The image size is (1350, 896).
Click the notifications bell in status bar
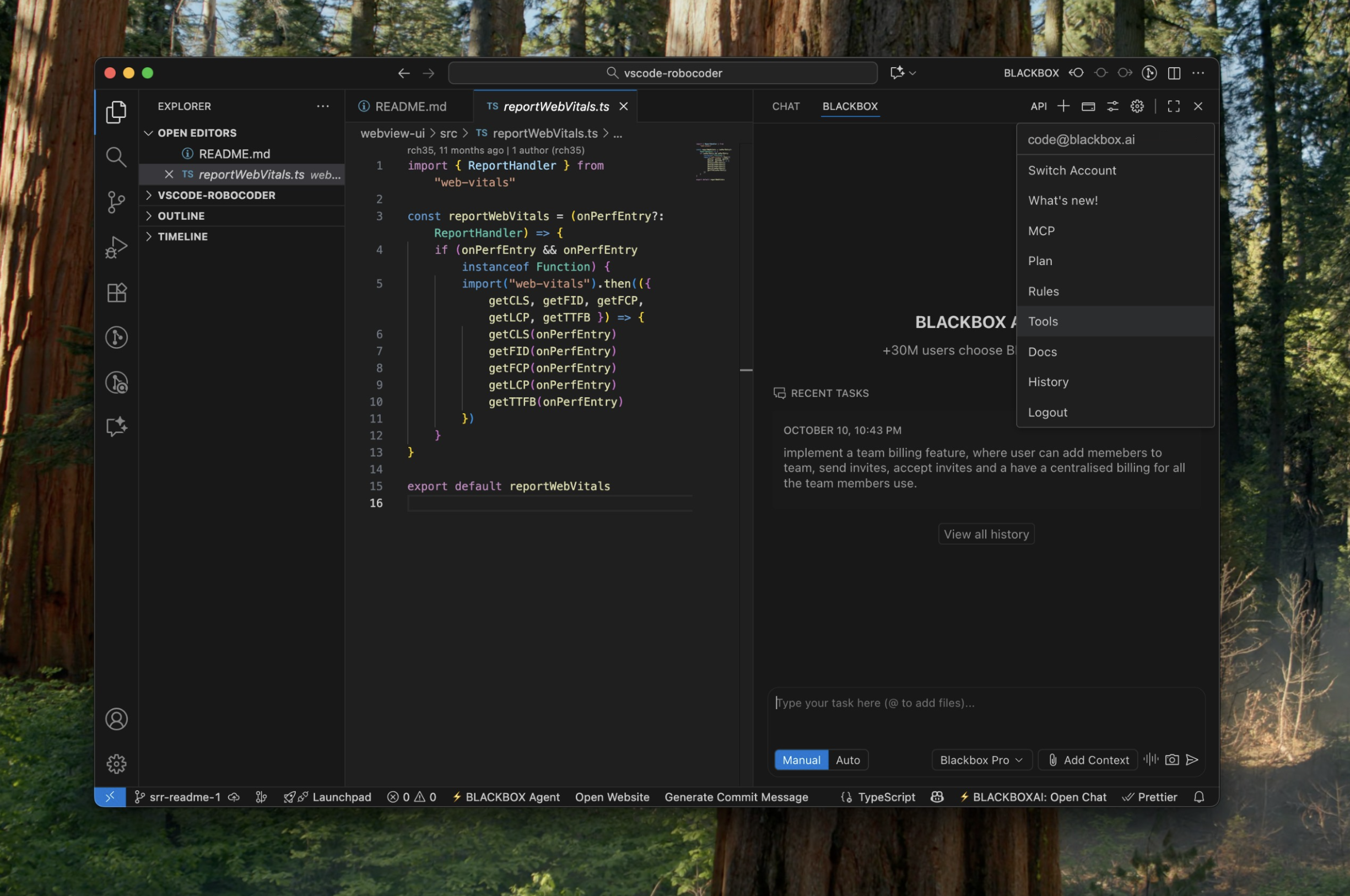coord(1198,797)
